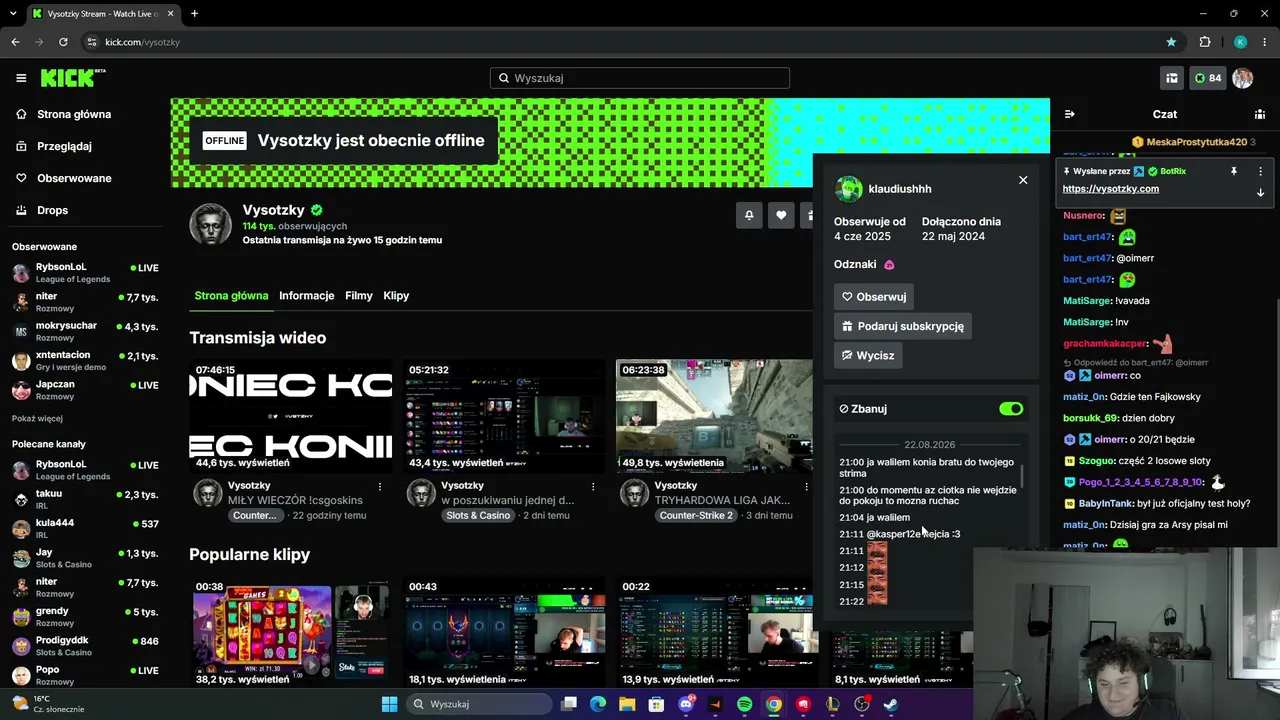
Task: Go back in Chrome
Action: pyautogui.click(x=15, y=42)
